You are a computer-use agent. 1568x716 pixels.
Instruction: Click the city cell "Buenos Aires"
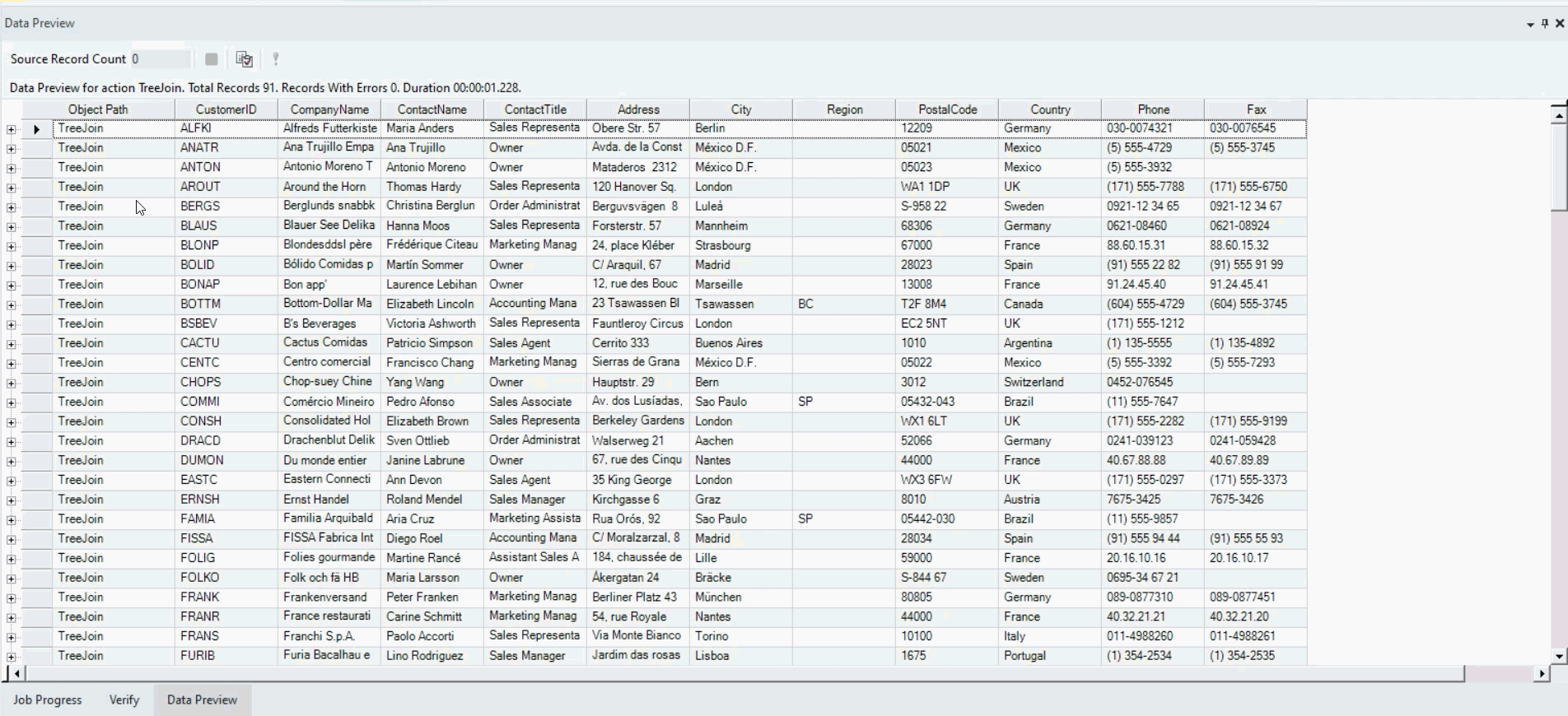(741, 343)
